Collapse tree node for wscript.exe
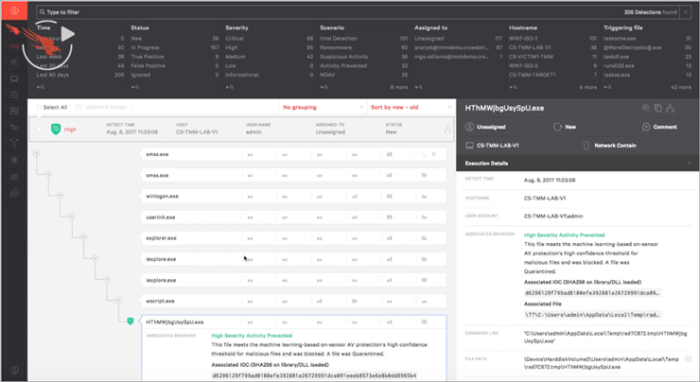The width and height of the screenshot is (700, 382). [118, 300]
